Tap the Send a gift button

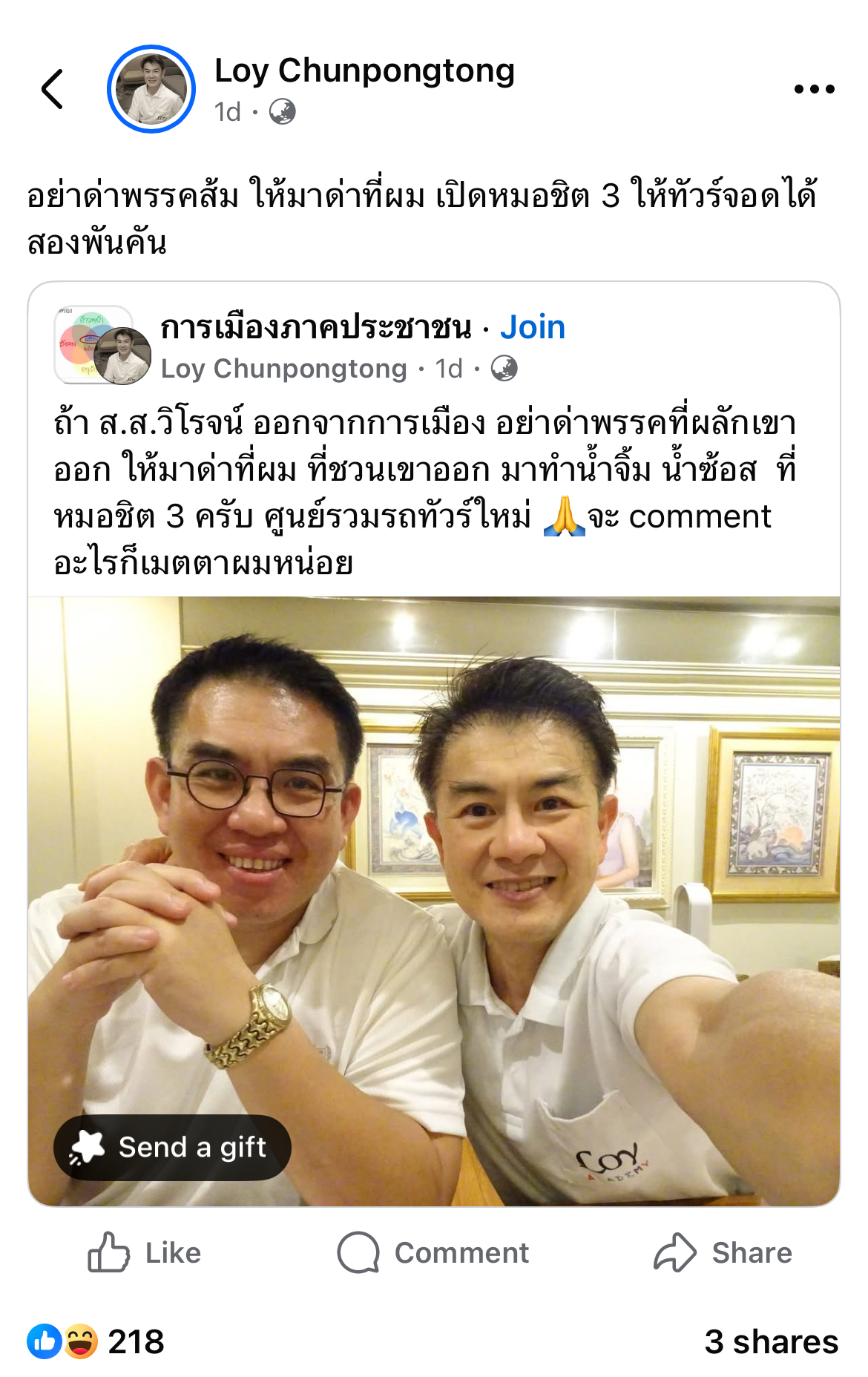tap(172, 1147)
